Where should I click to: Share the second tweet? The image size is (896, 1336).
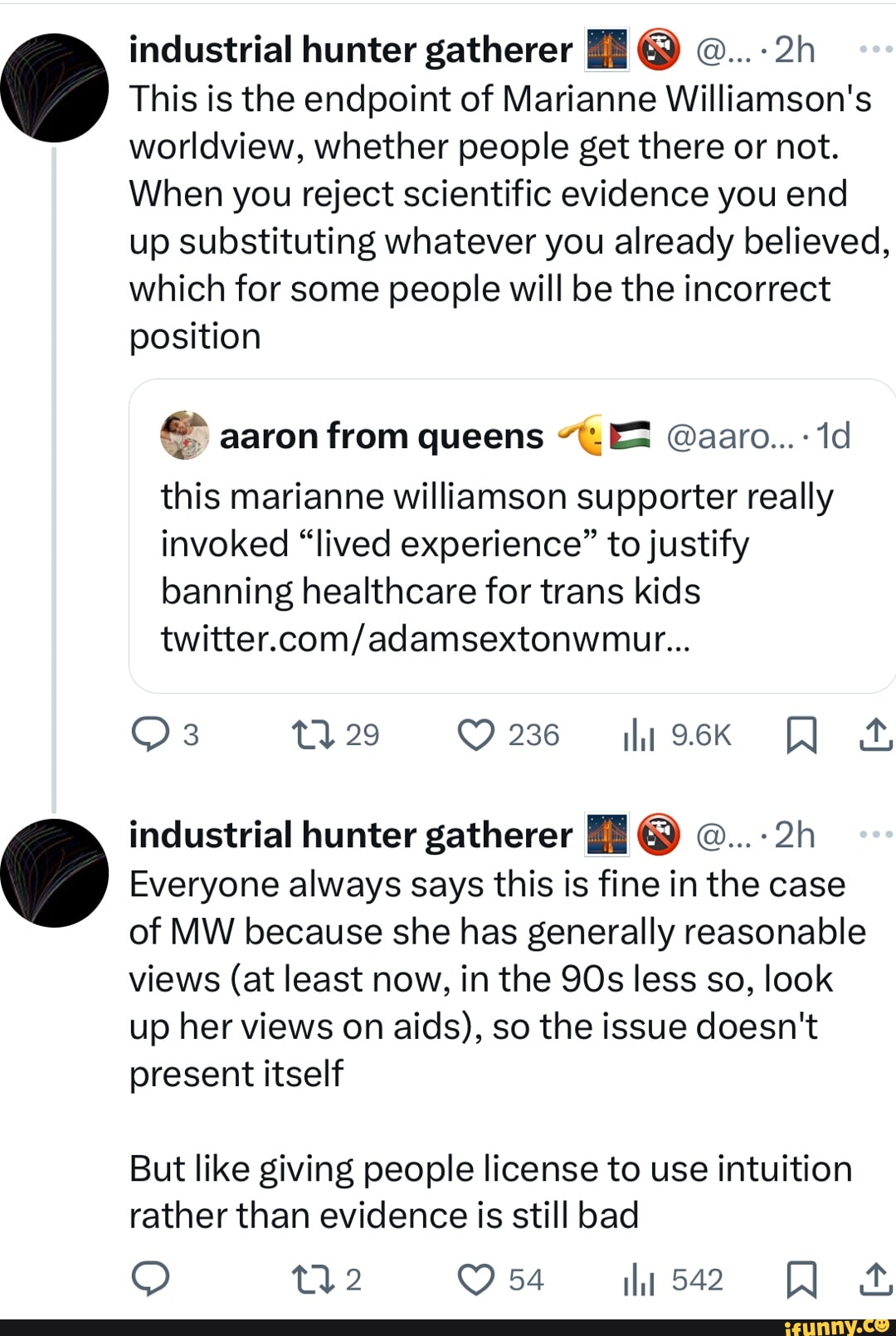tap(875, 1280)
